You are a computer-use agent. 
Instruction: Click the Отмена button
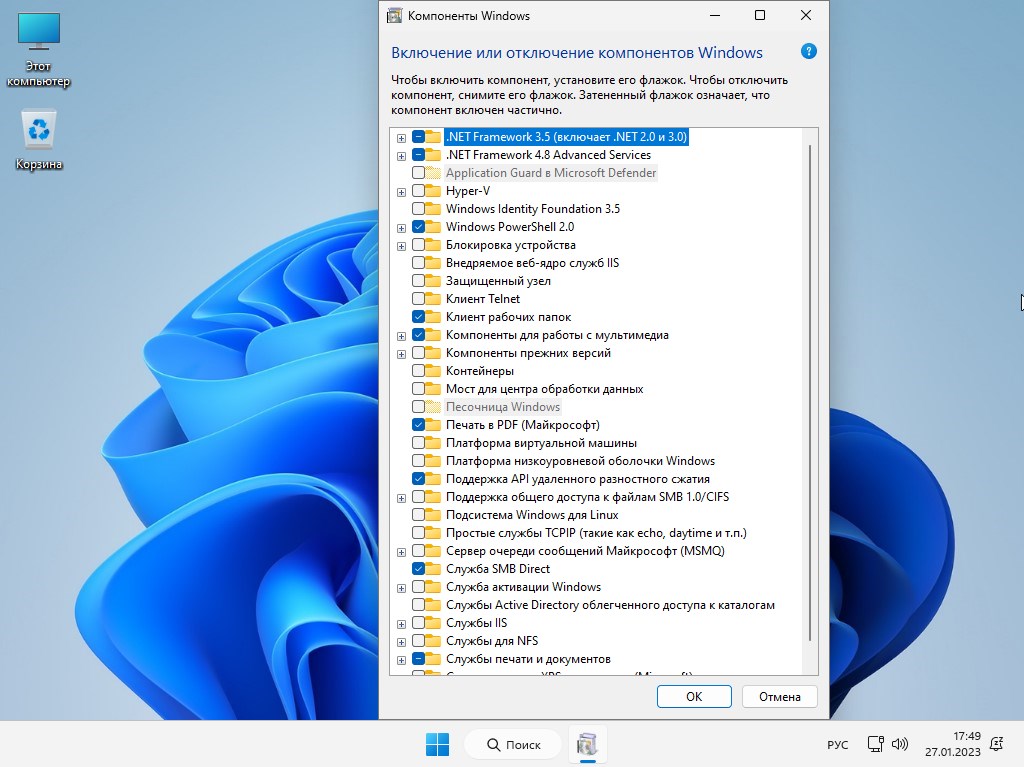(x=779, y=696)
